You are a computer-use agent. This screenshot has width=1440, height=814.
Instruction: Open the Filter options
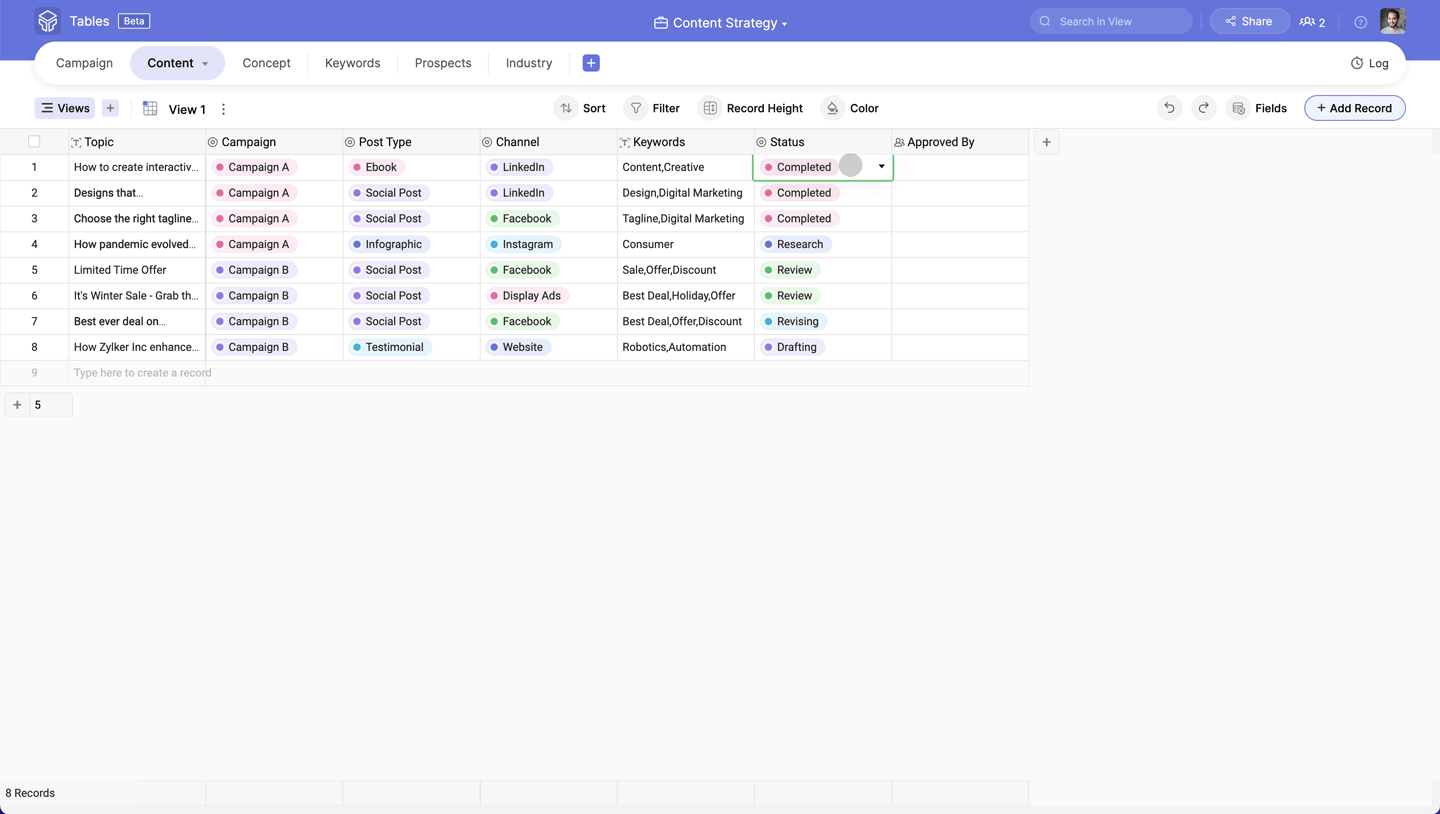pyautogui.click(x=653, y=108)
